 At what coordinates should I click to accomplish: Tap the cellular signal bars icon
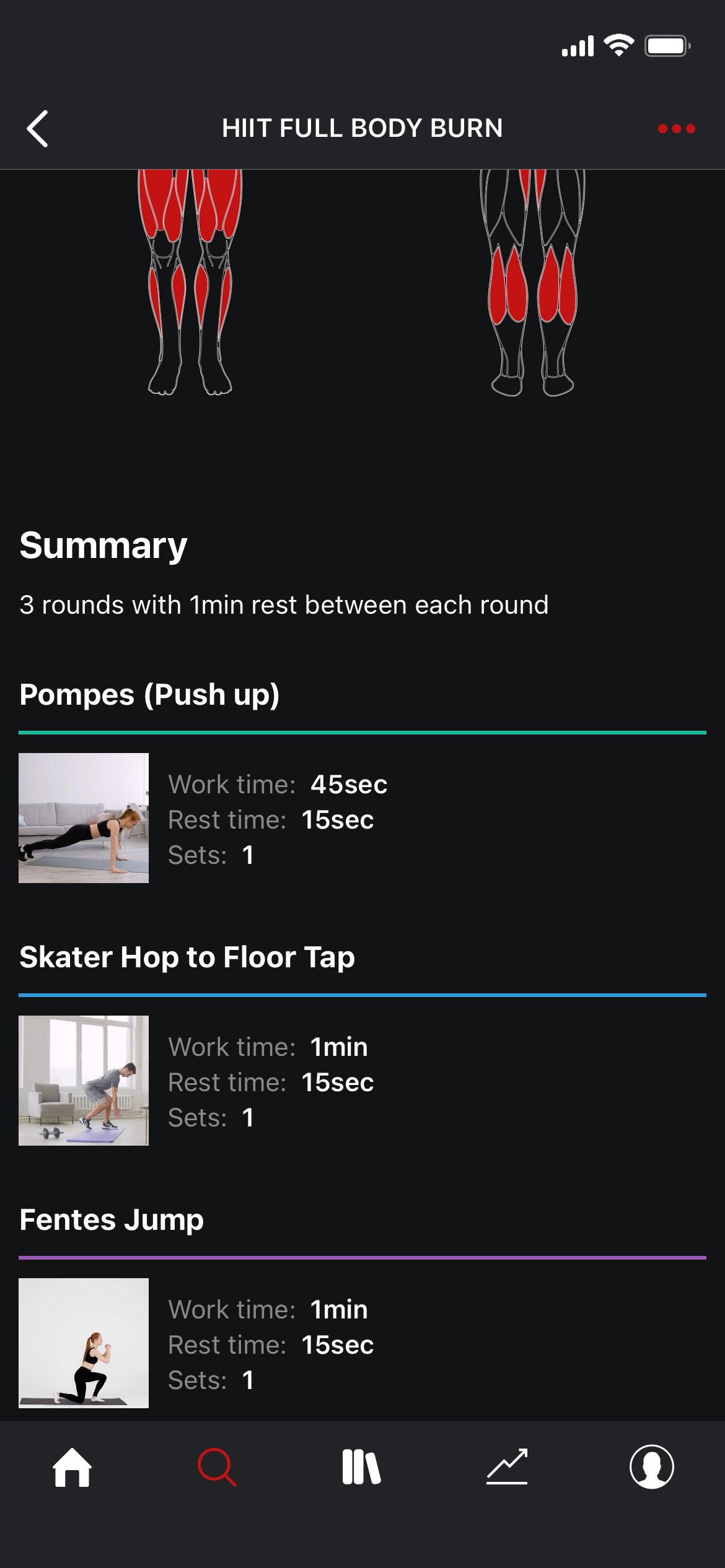pos(578,46)
